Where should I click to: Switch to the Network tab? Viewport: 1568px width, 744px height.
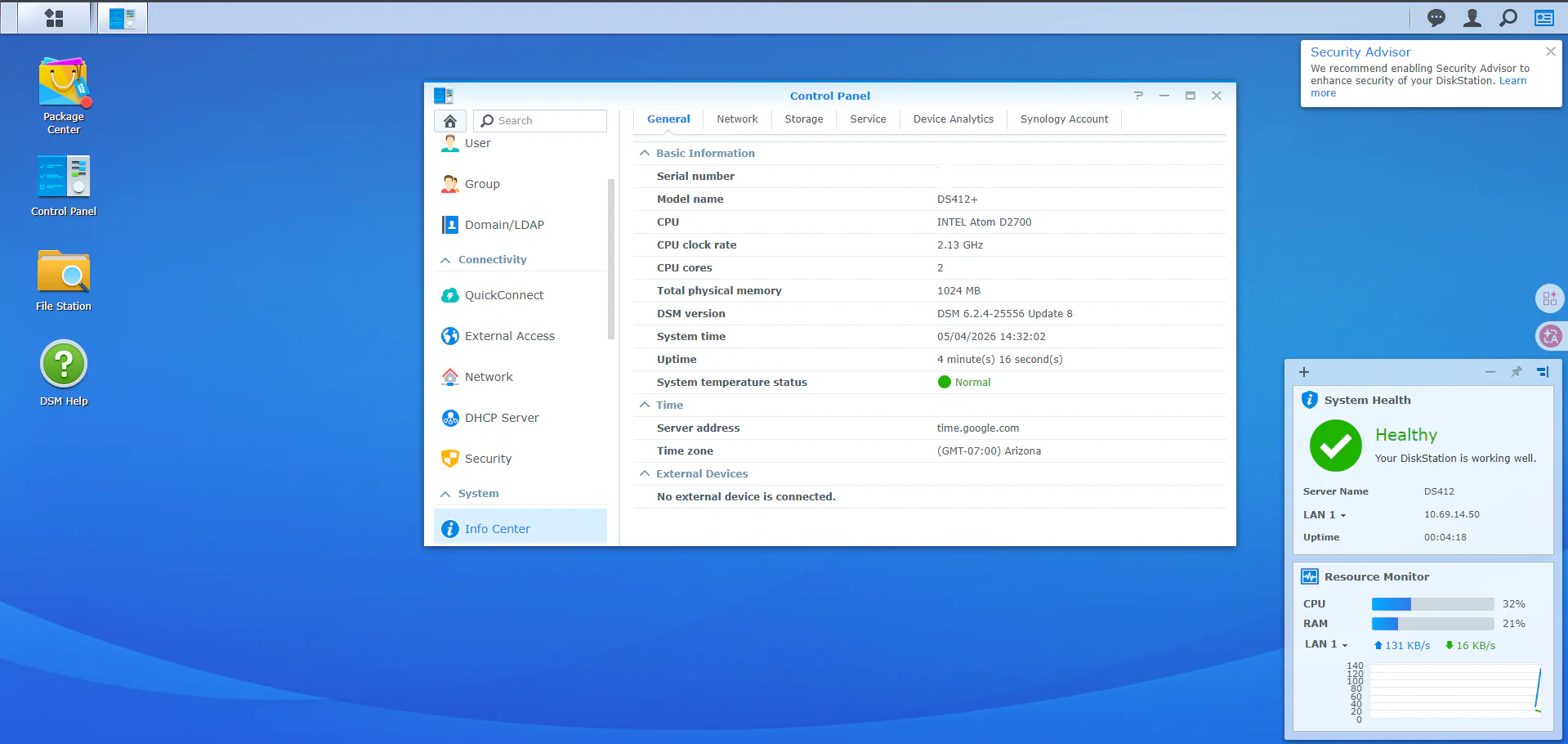click(x=737, y=119)
